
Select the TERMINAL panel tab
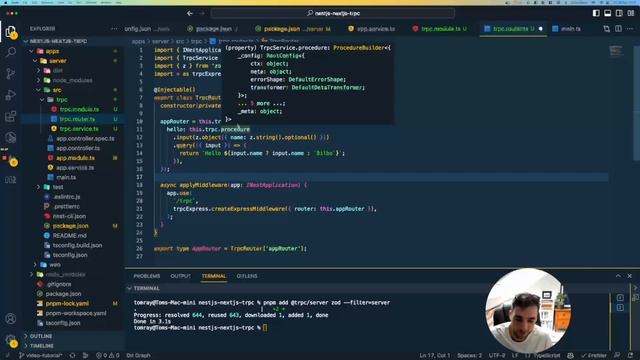click(x=213, y=276)
